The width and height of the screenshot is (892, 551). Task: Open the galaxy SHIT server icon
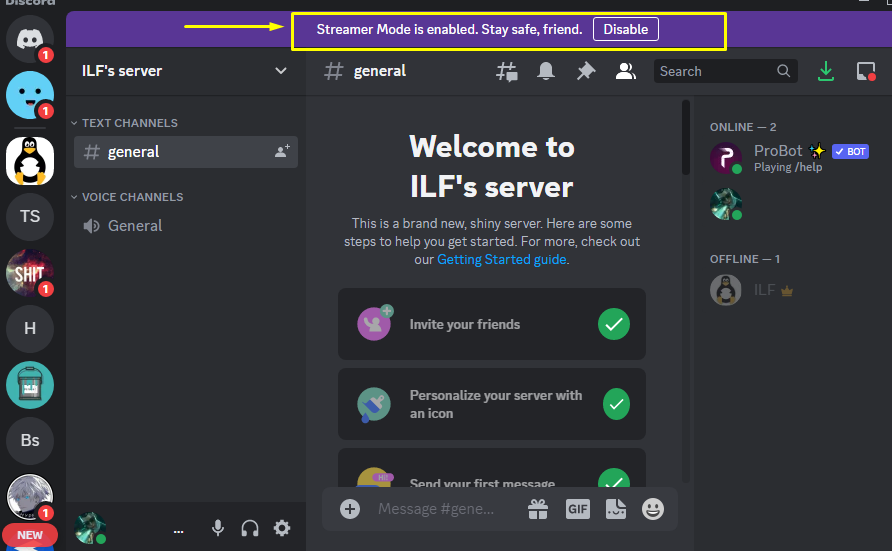[30, 272]
